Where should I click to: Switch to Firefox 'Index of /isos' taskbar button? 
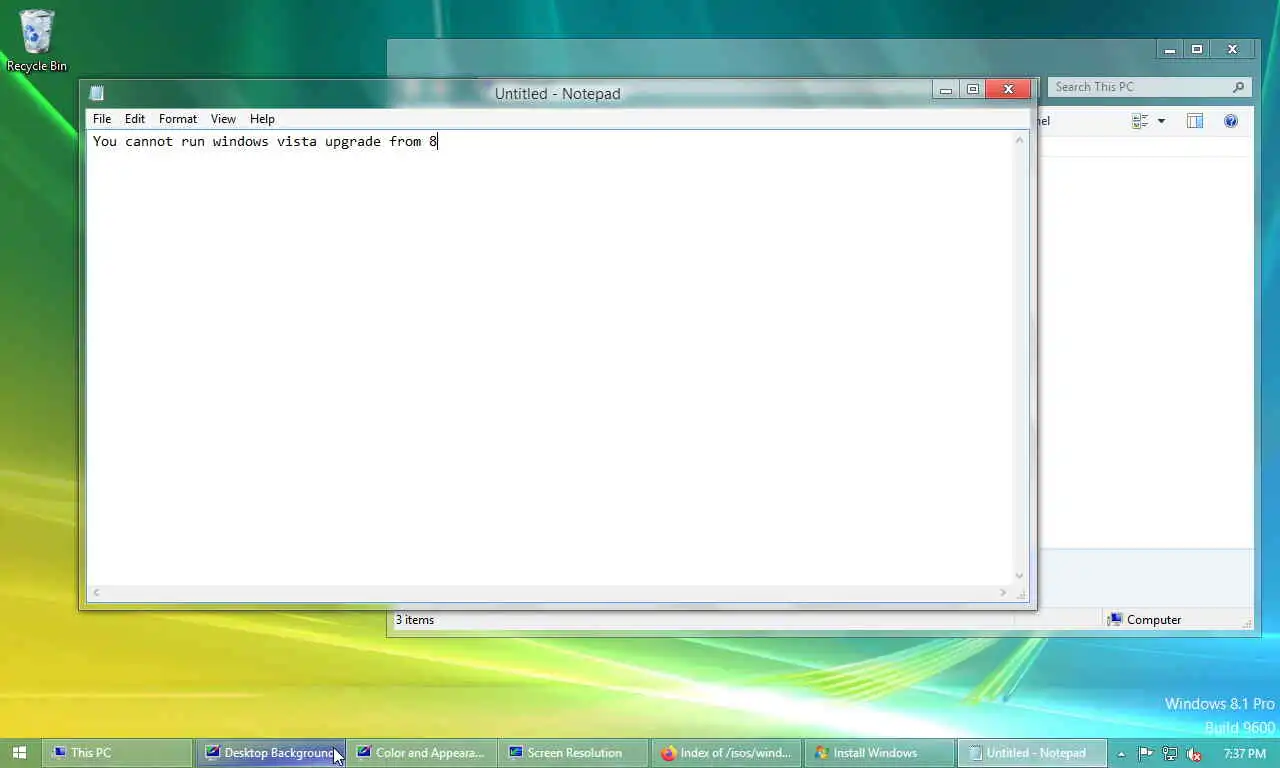click(x=727, y=753)
